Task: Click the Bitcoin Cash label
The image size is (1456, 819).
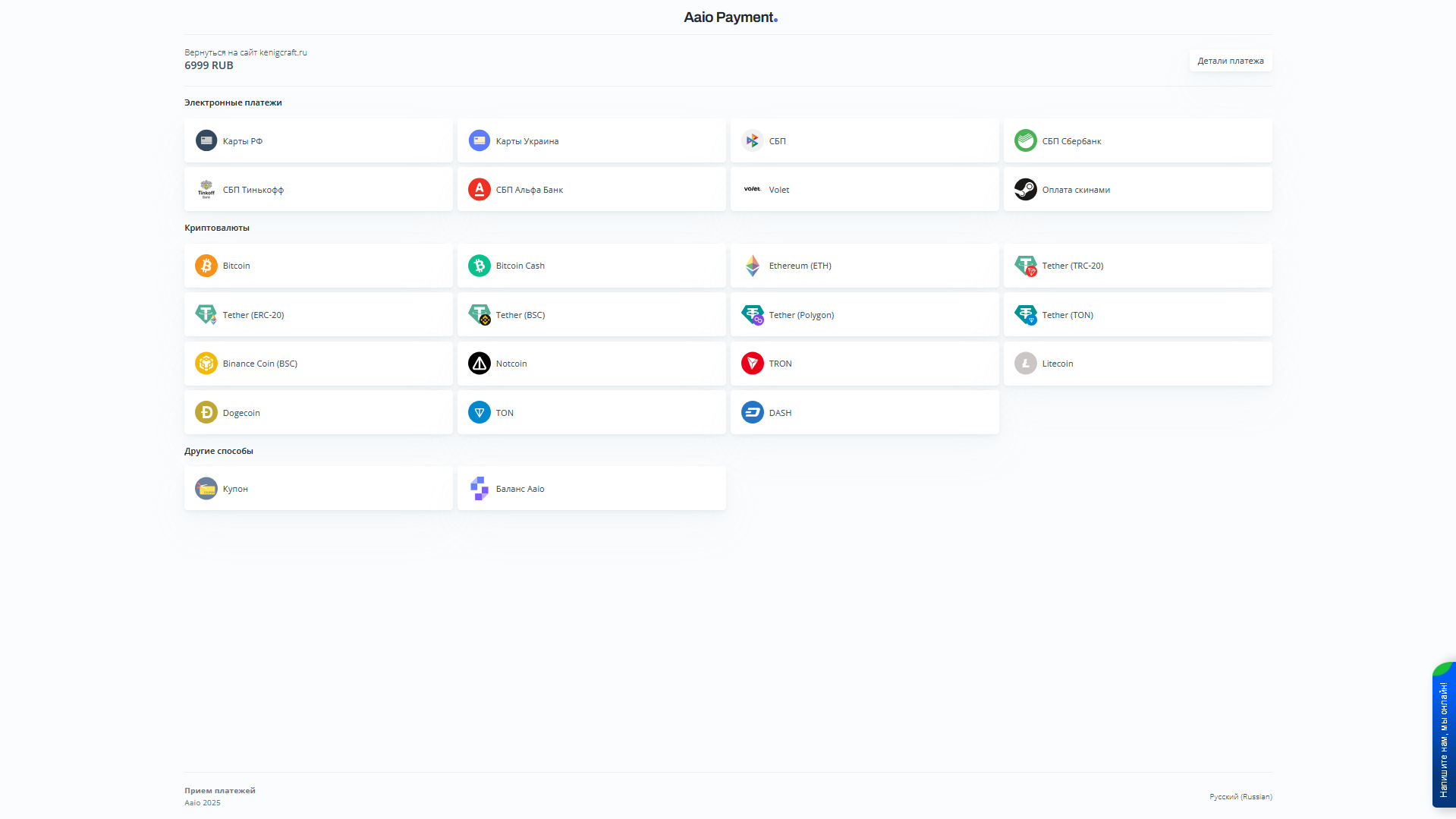Action: [x=520, y=266]
